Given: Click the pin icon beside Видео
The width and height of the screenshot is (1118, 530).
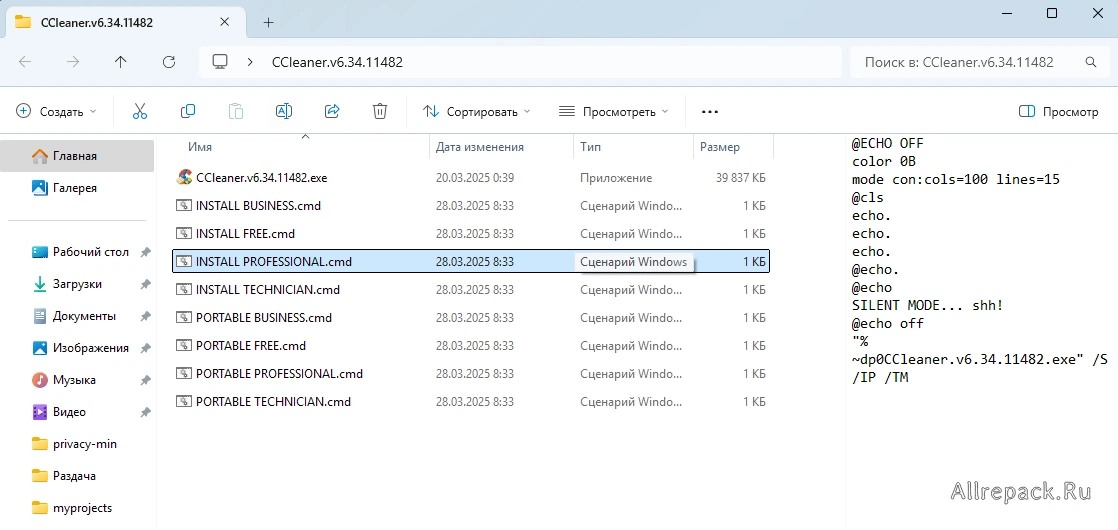Looking at the screenshot, I should pos(145,412).
